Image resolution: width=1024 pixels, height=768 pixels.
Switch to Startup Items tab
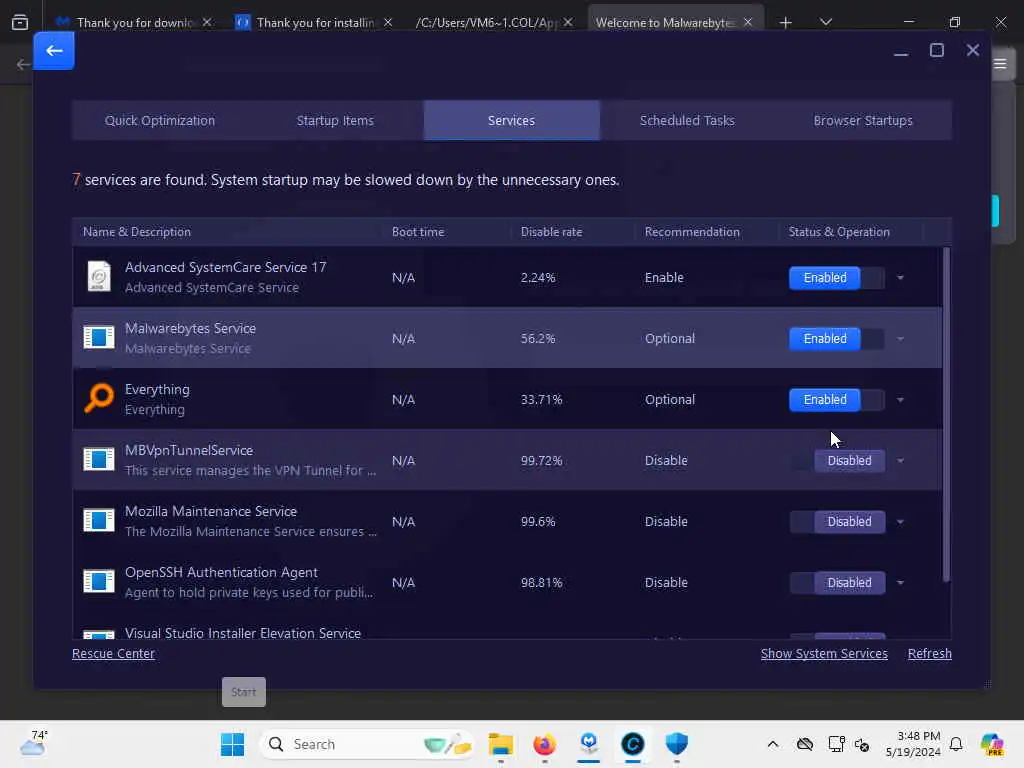click(335, 120)
